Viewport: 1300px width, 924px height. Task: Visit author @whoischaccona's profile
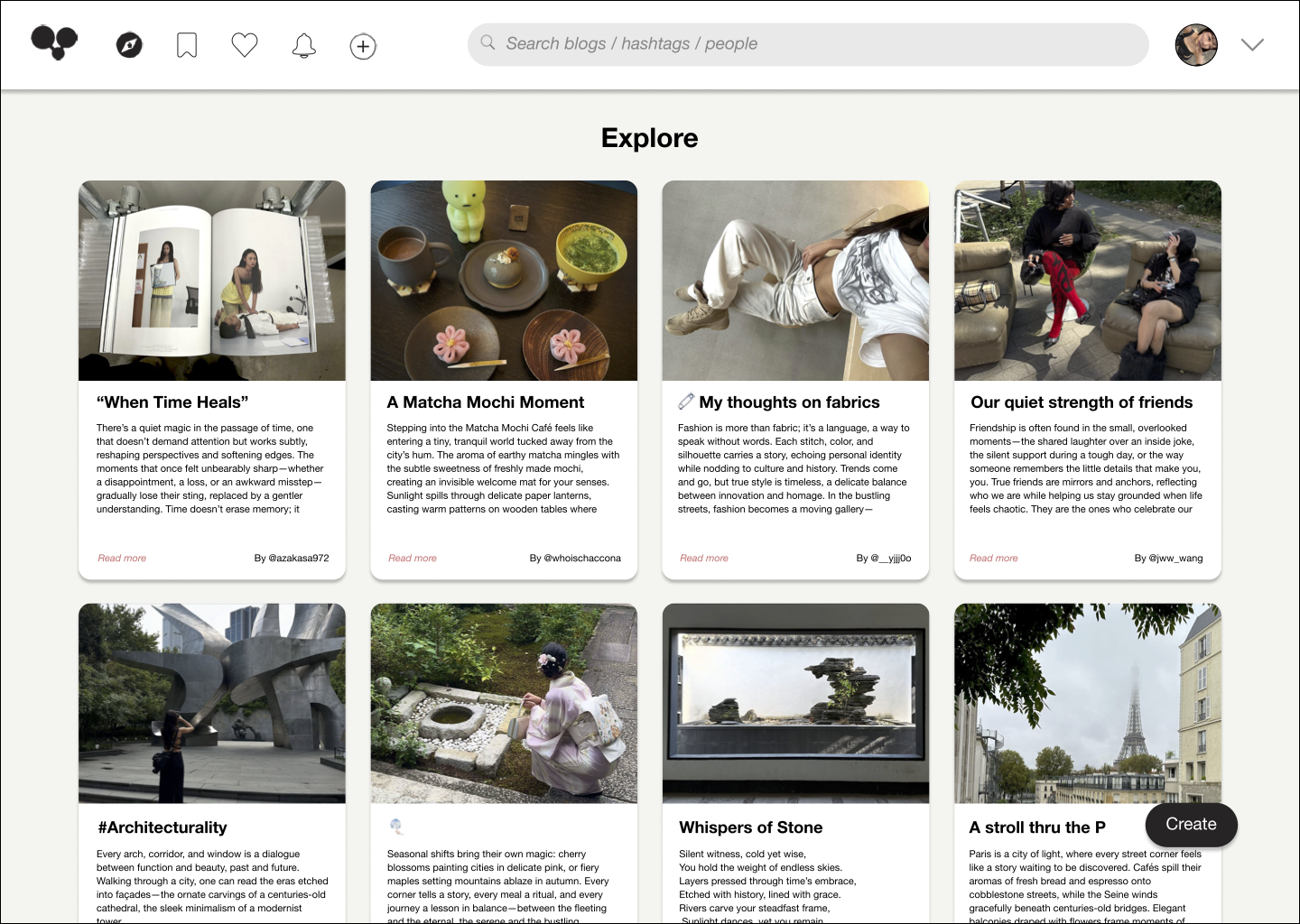575,558
